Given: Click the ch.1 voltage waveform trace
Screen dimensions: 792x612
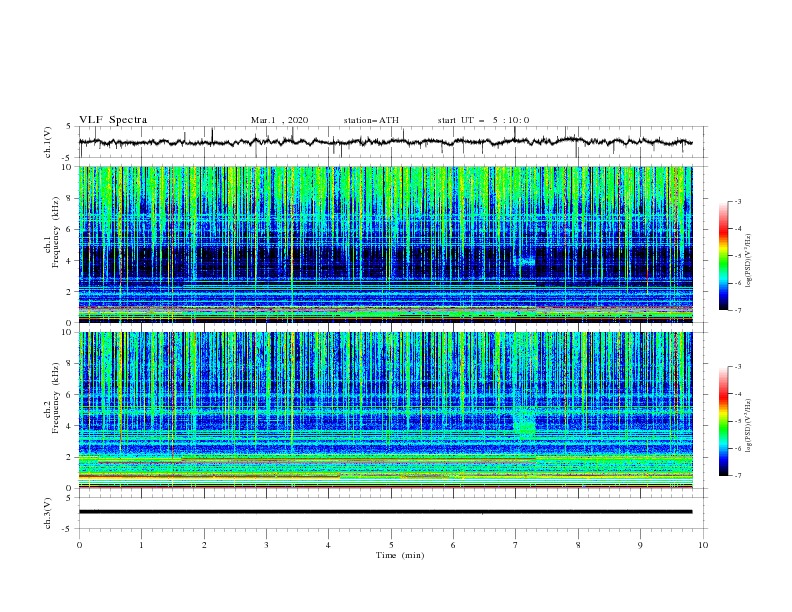Looking at the screenshot, I should pos(385,142).
